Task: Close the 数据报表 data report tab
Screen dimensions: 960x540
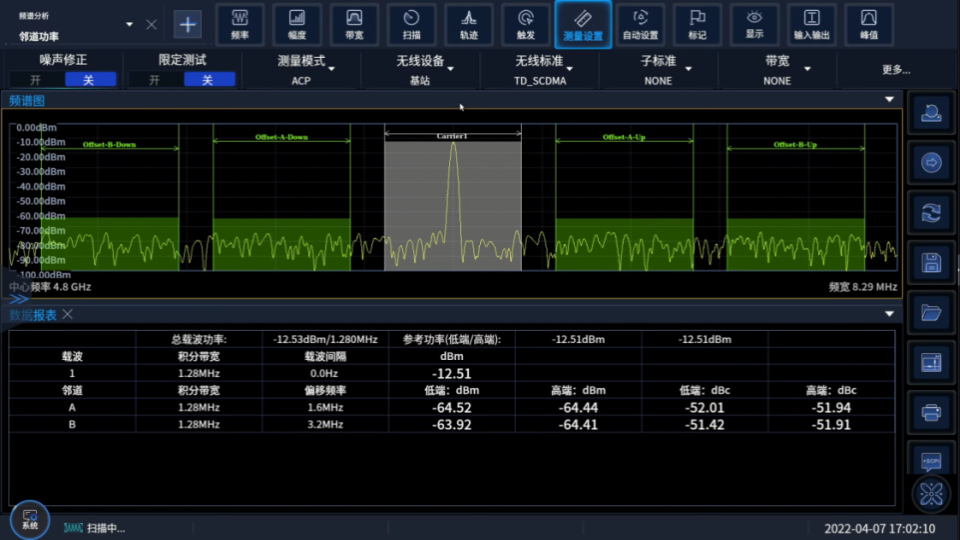Action: point(68,315)
